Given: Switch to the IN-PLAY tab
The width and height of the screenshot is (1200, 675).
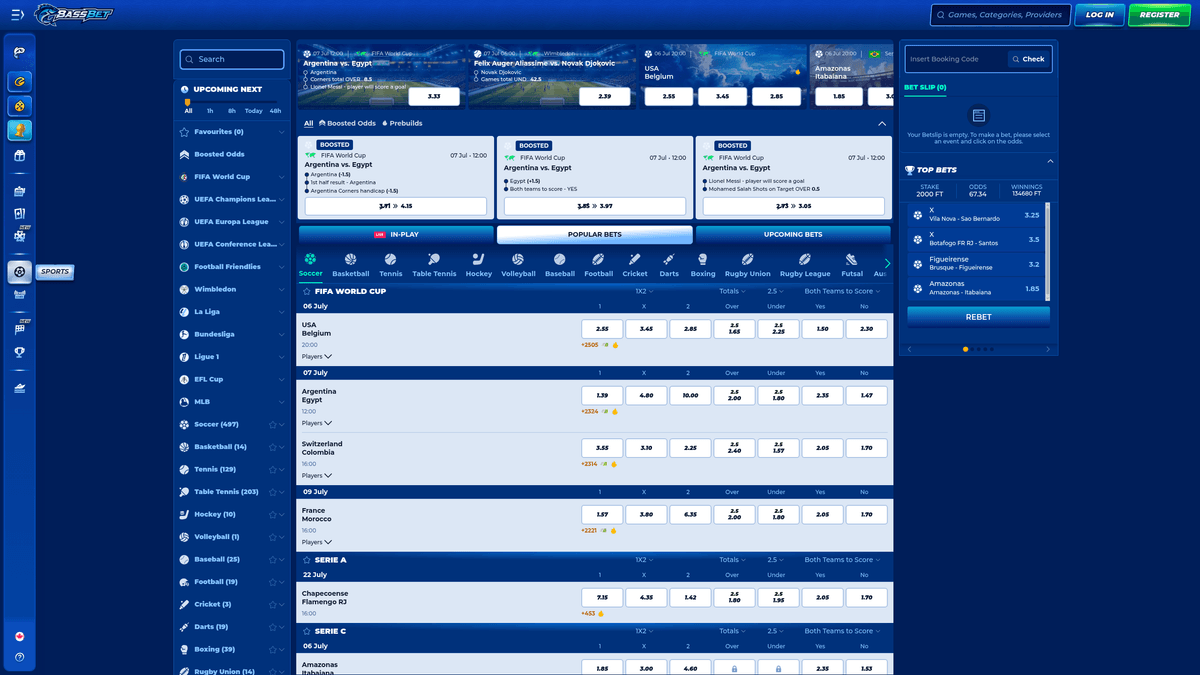Looking at the screenshot, I should (x=396, y=234).
